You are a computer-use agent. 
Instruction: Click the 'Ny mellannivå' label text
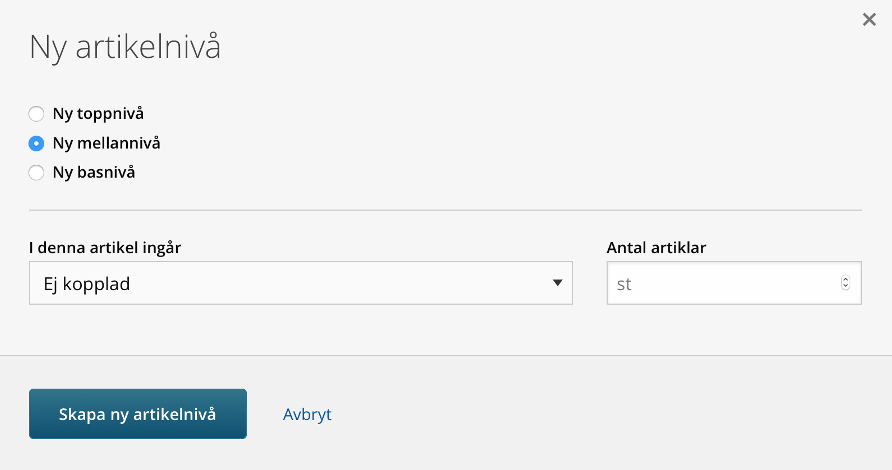106,143
